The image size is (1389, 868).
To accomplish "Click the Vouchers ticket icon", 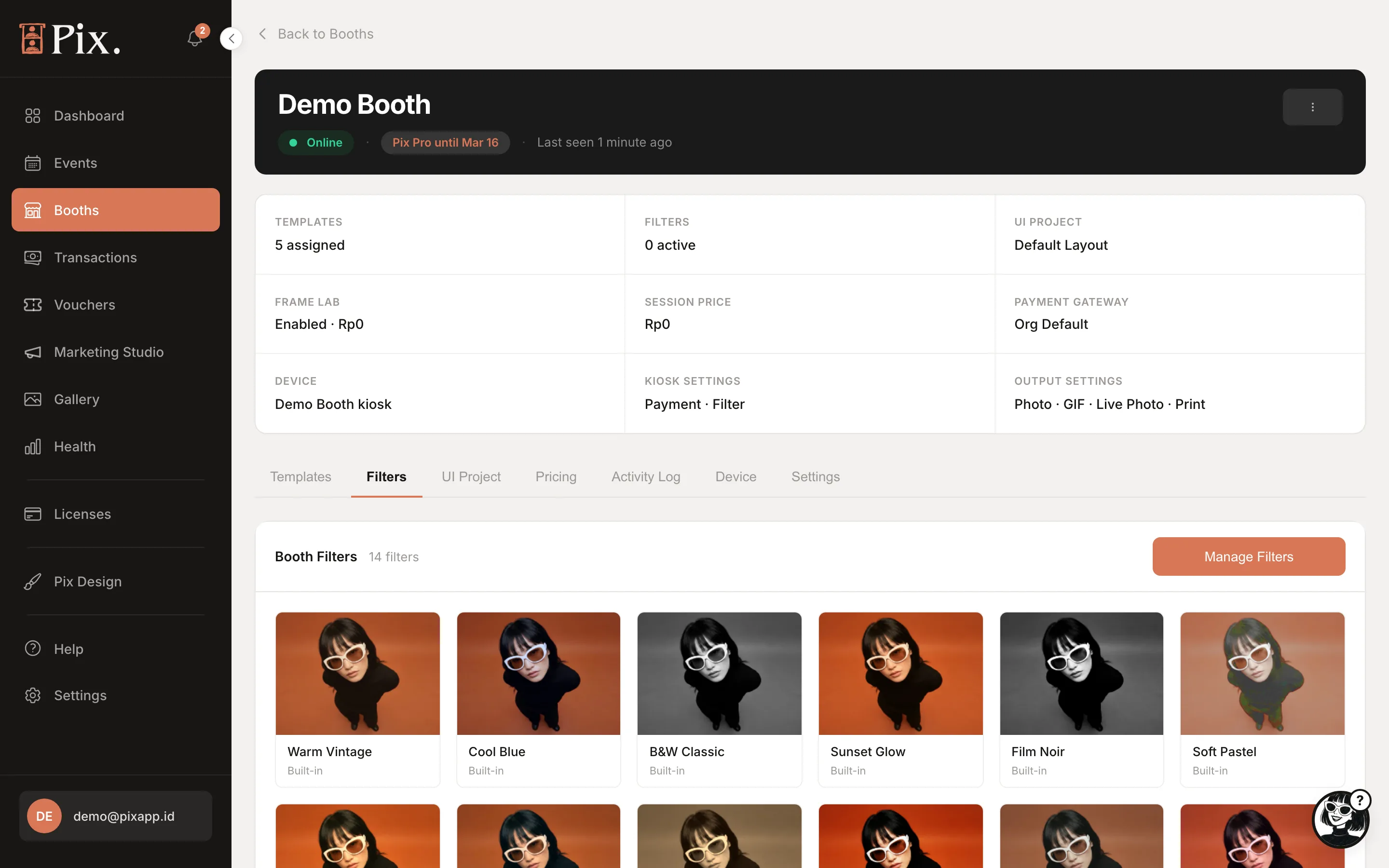I will [33, 305].
